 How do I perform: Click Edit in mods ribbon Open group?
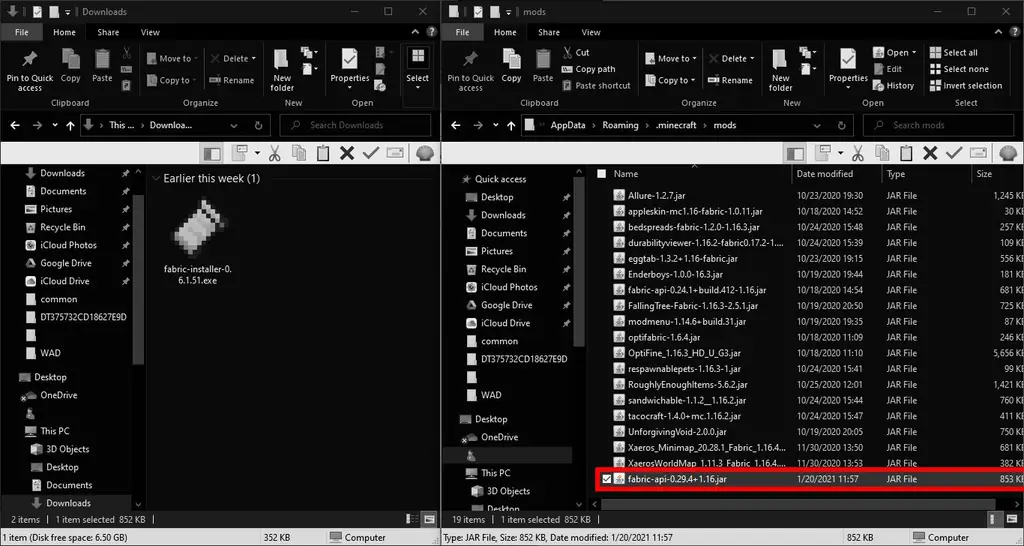pos(888,69)
